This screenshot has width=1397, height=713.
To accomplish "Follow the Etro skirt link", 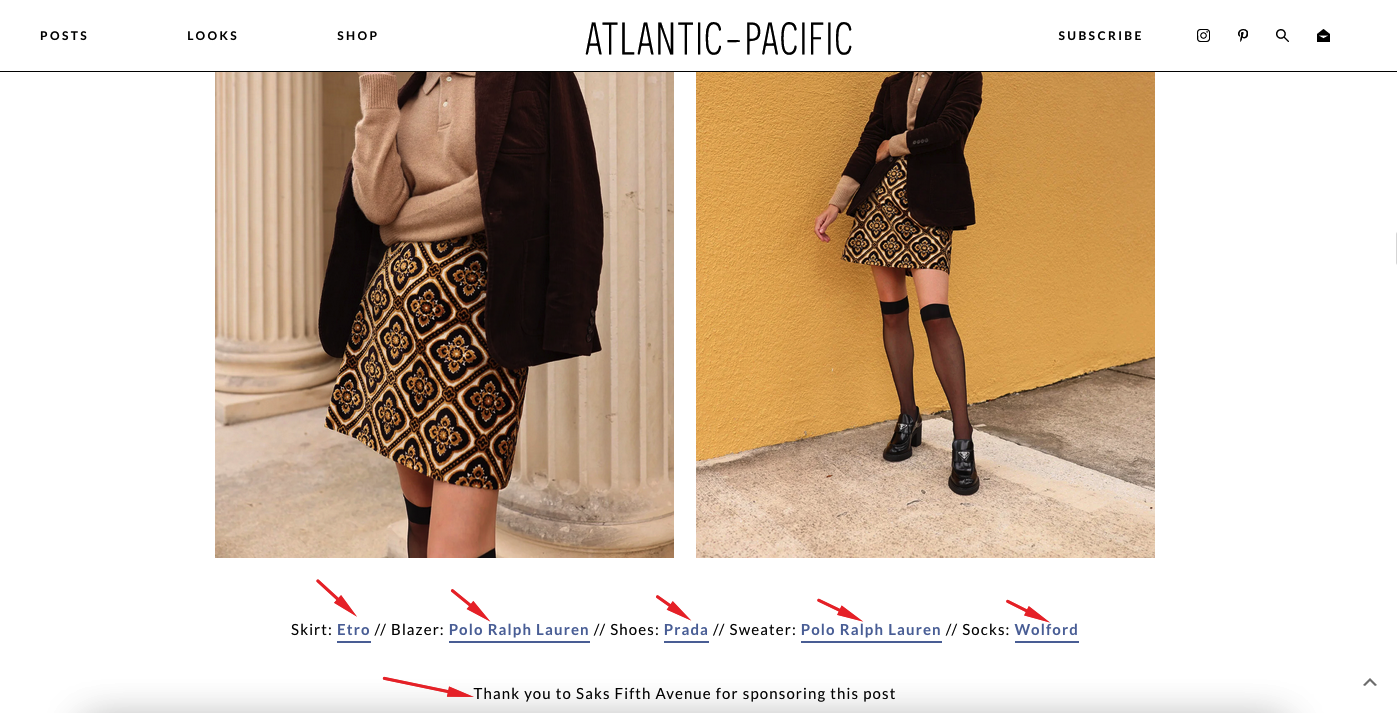I will pos(354,630).
